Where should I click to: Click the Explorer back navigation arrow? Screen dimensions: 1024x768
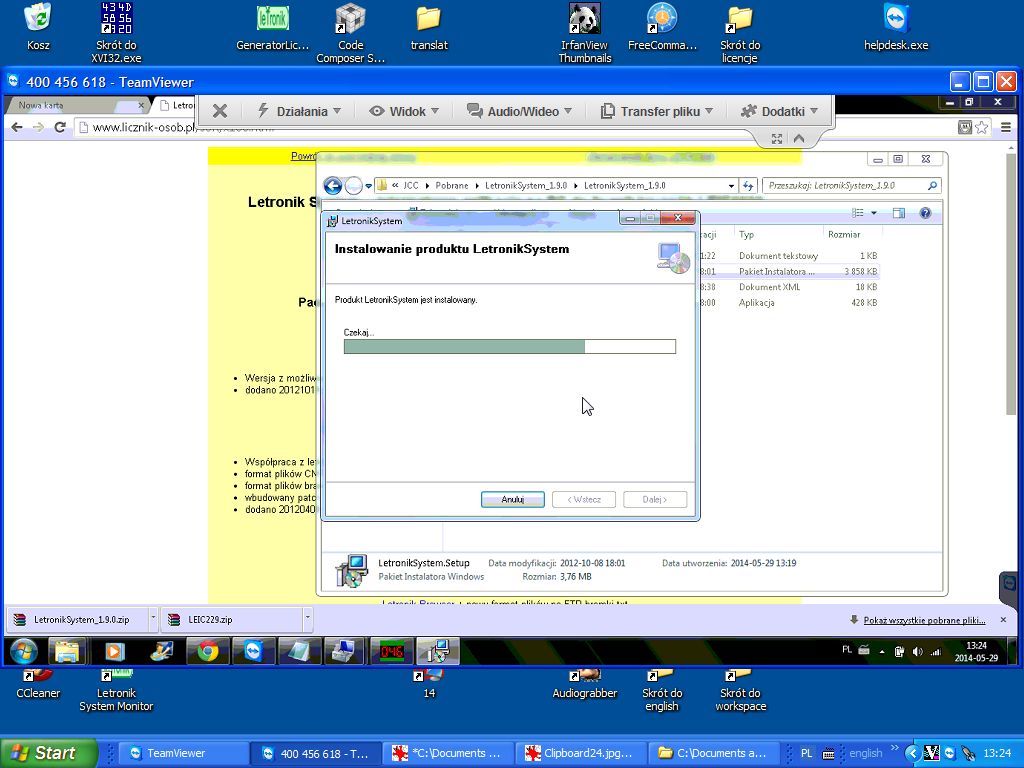[x=333, y=186]
